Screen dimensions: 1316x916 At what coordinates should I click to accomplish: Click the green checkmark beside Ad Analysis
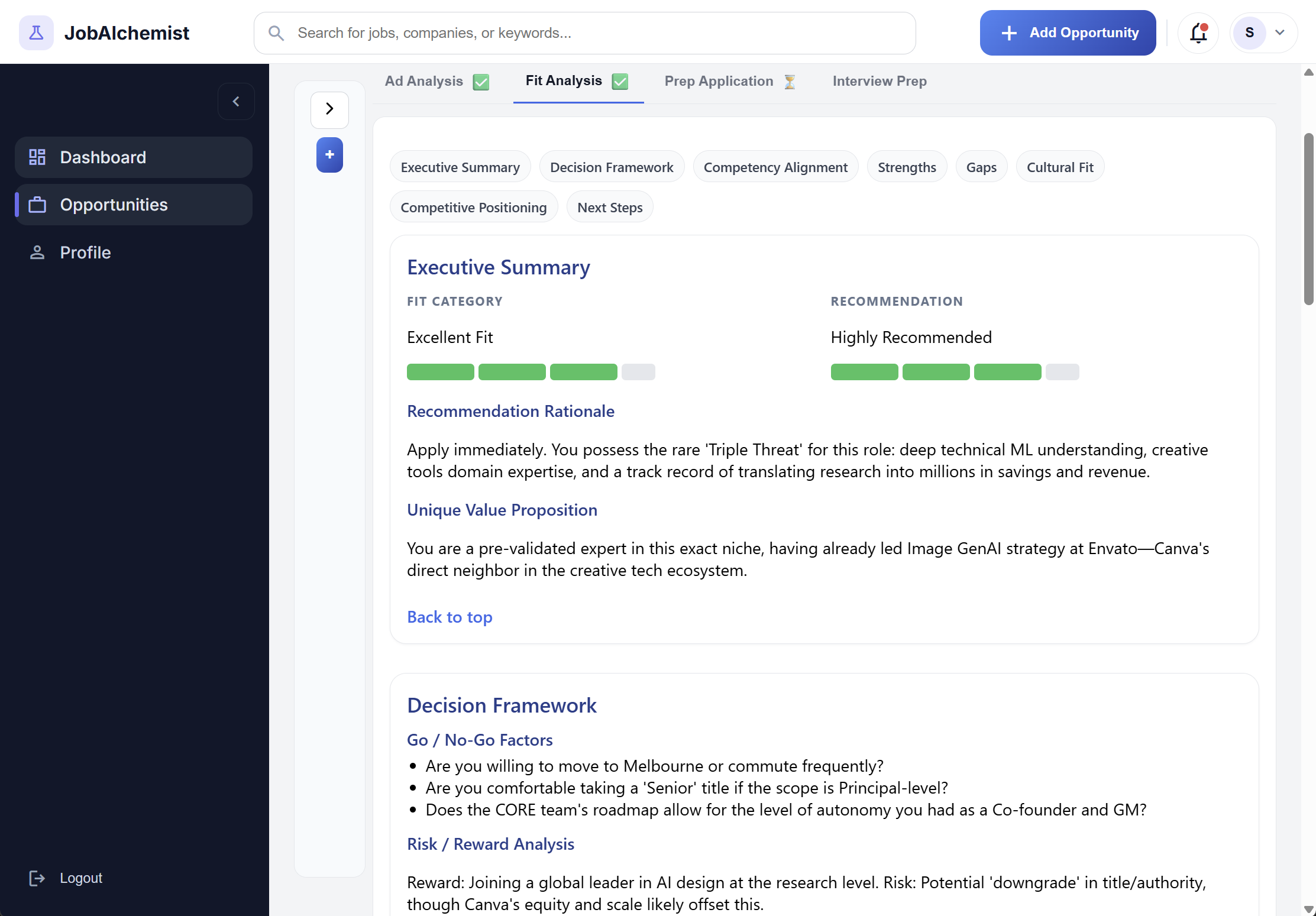point(481,82)
